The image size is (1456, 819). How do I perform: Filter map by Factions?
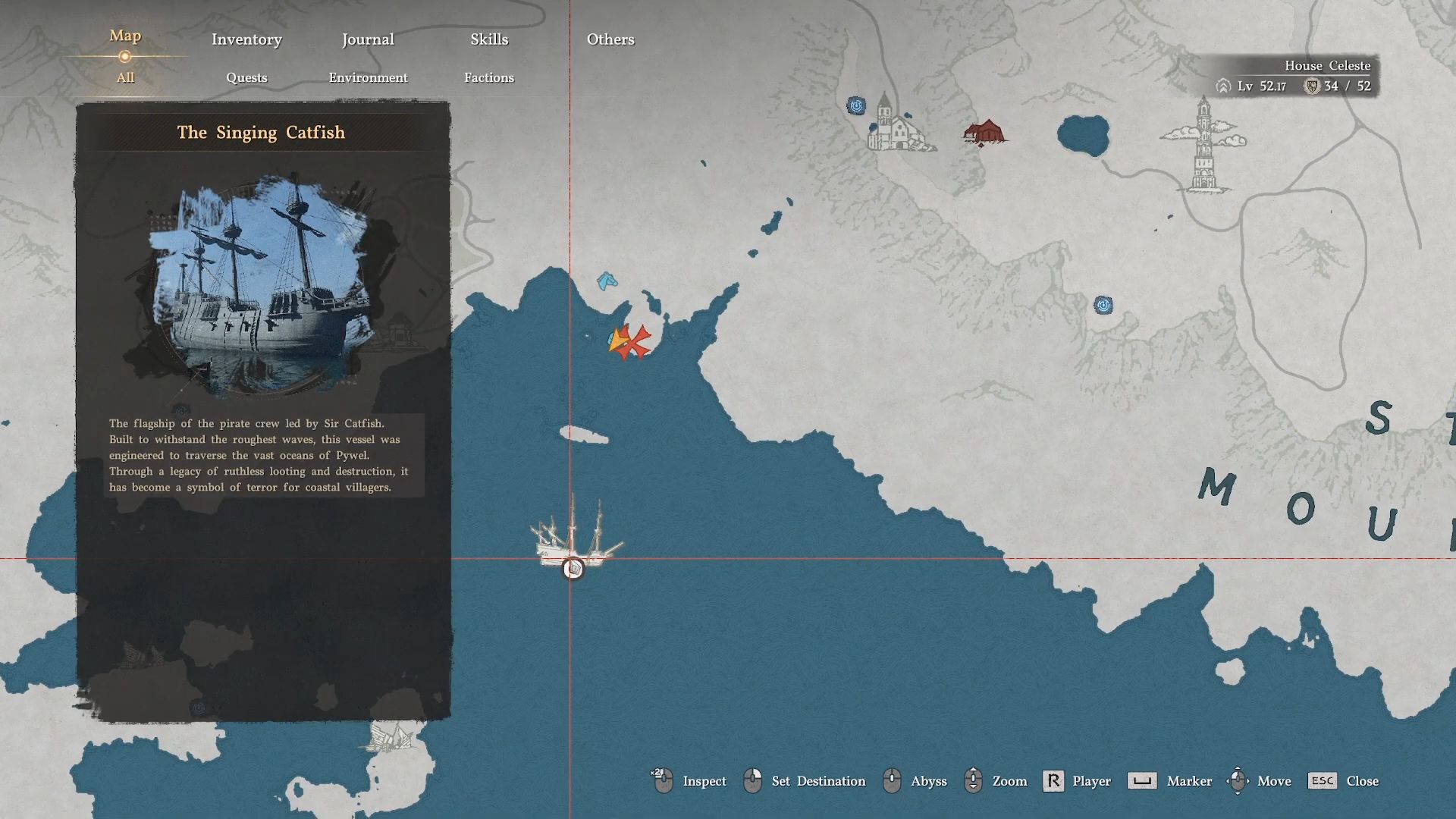pyautogui.click(x=489, y=77)
